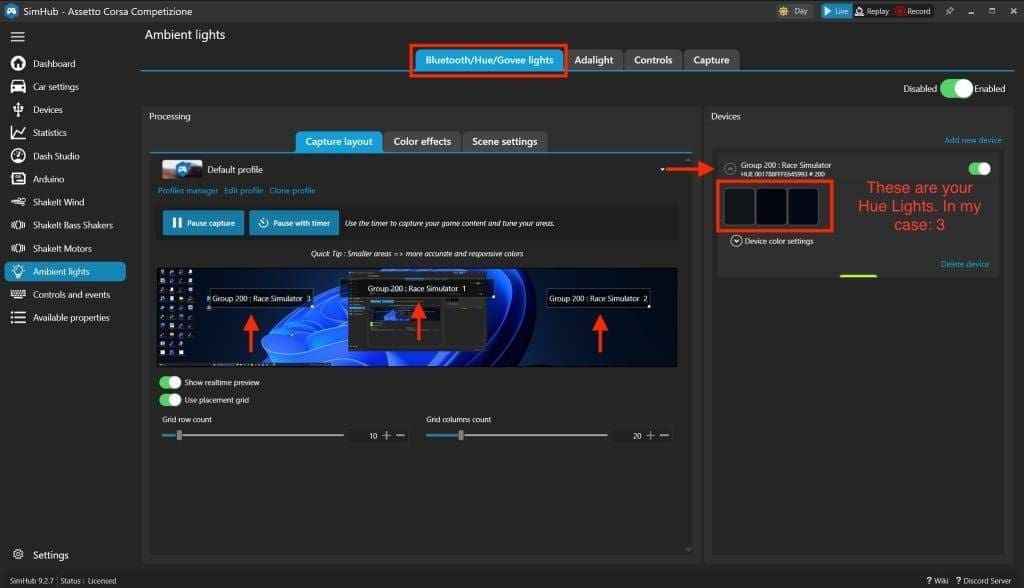The height and width of the screenshot is (588, 1024).
Task: Click the Record button in title bar
Action: (x=912, y=11)
